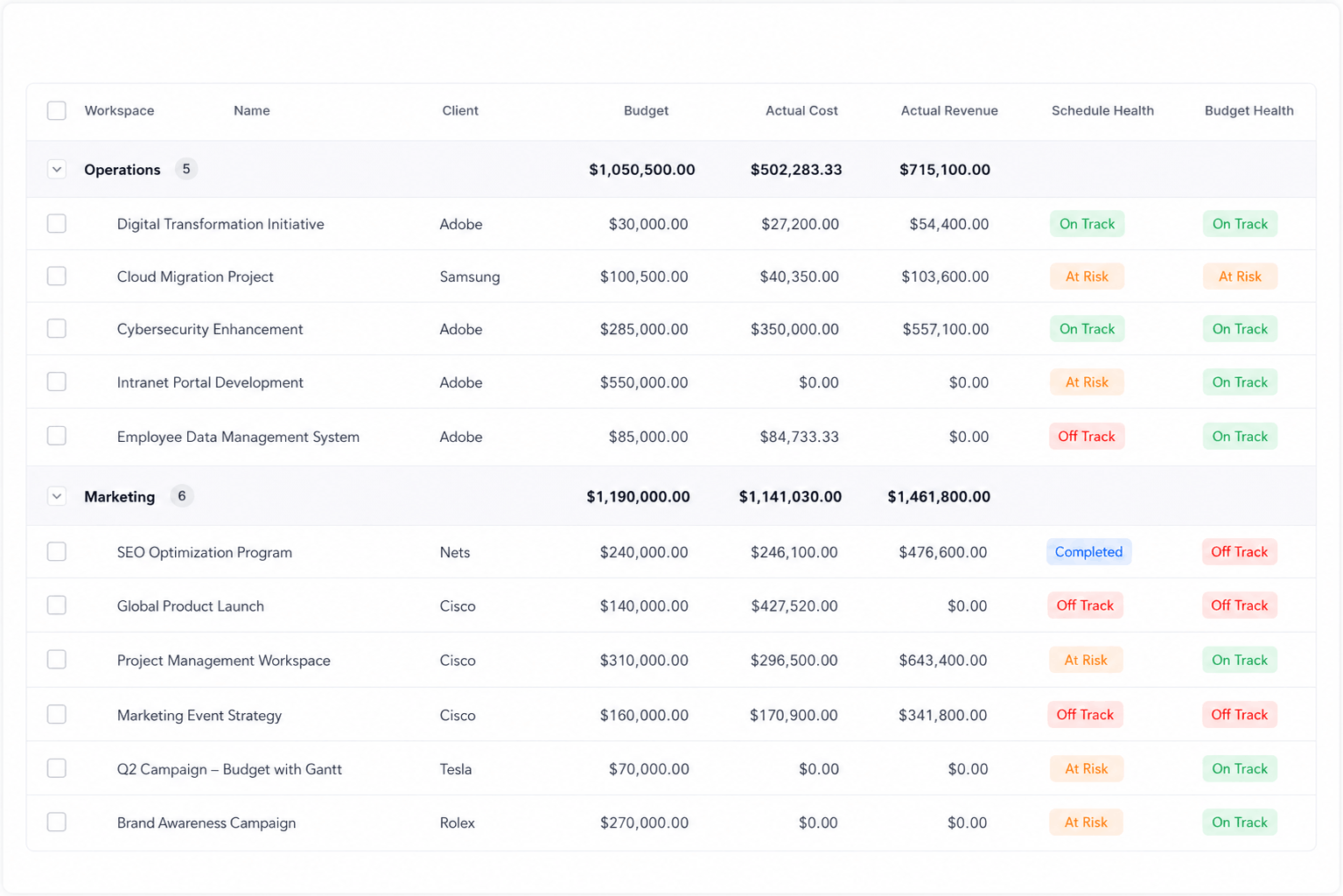This screenshot has width=1343, height=896.
Task: Collapse the Operations group chevron
Action: pos(57,170)
